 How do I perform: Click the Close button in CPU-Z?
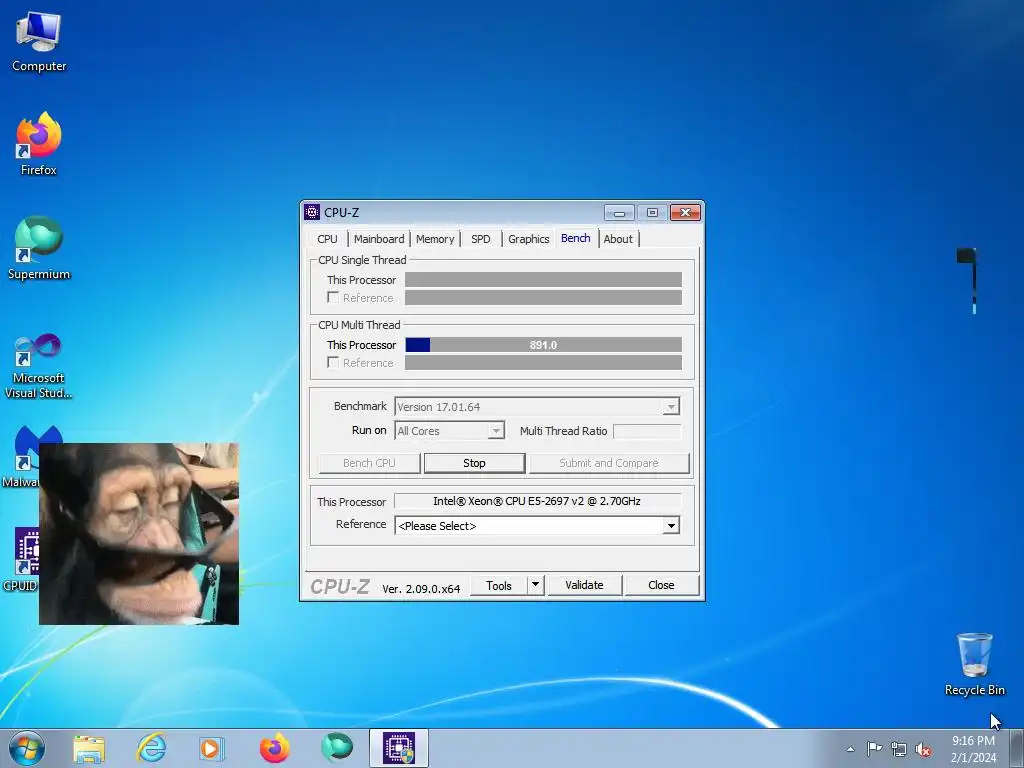point(661,585)
